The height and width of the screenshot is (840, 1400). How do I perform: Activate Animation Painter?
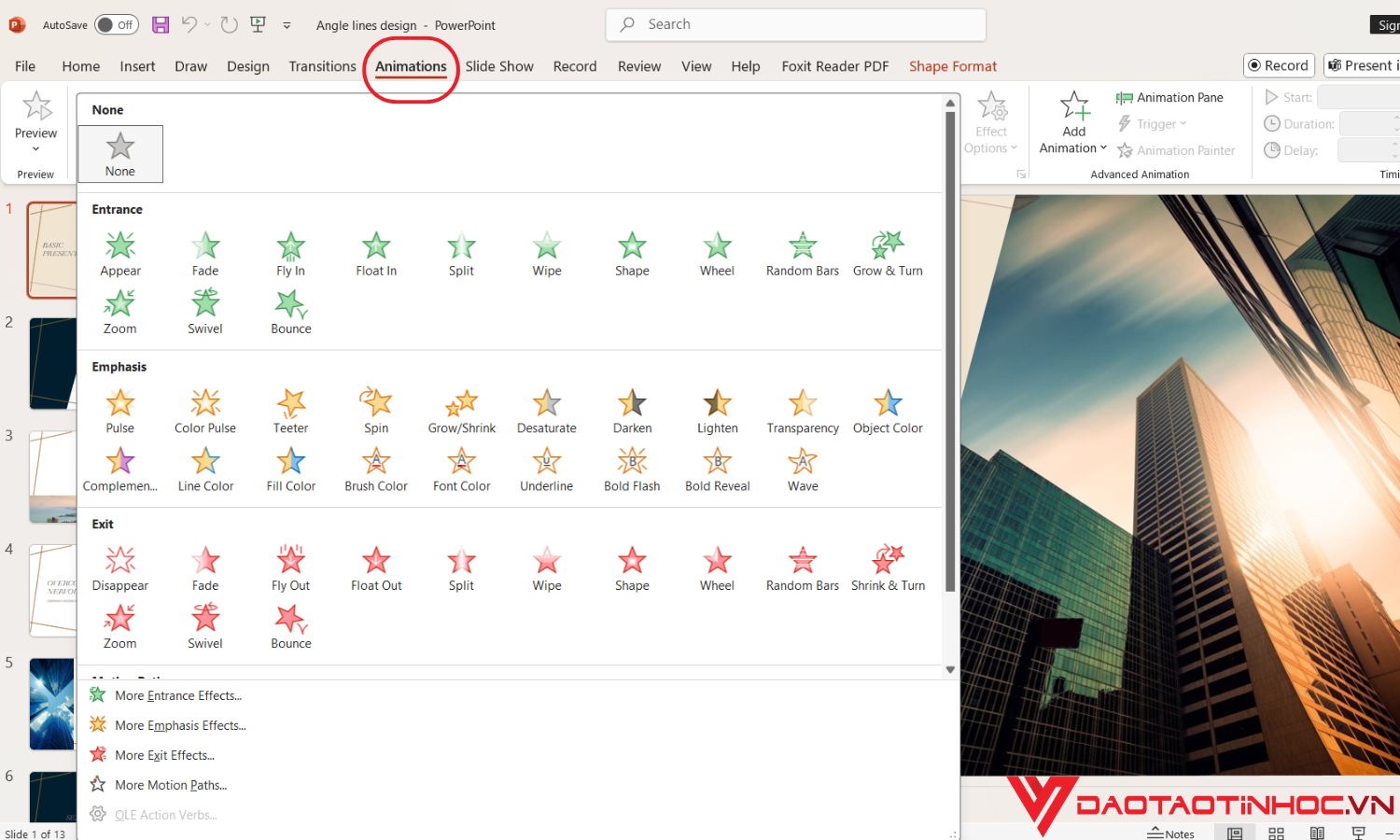1176,150
